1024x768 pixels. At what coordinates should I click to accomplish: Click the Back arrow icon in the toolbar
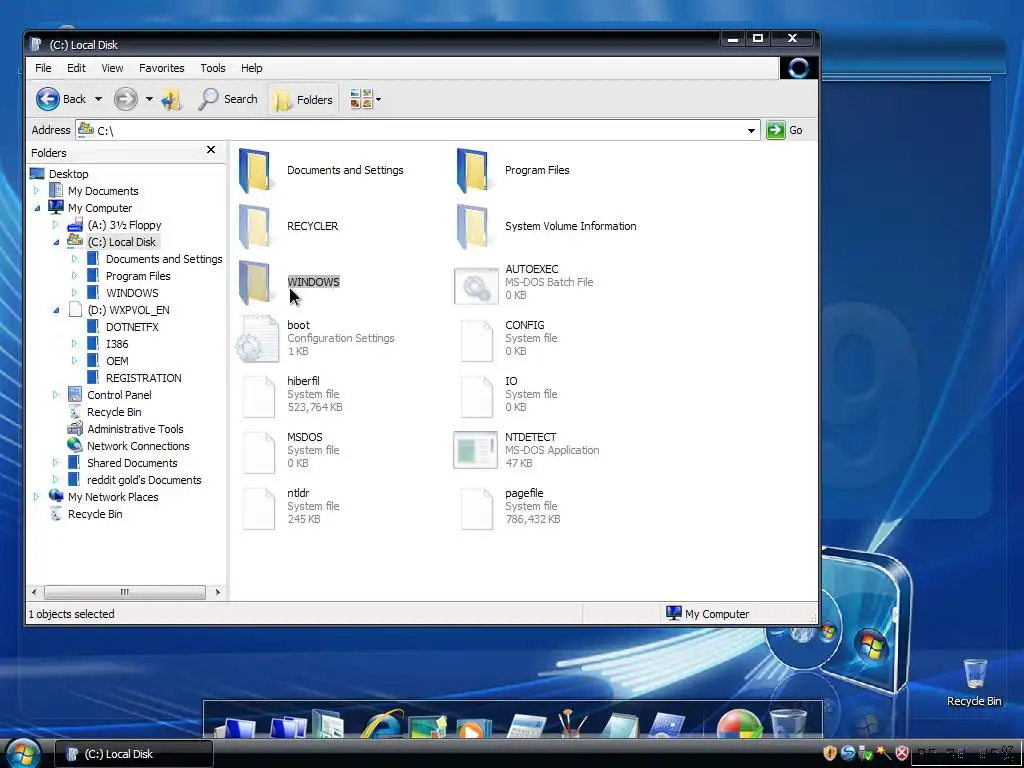click(48, 99)
